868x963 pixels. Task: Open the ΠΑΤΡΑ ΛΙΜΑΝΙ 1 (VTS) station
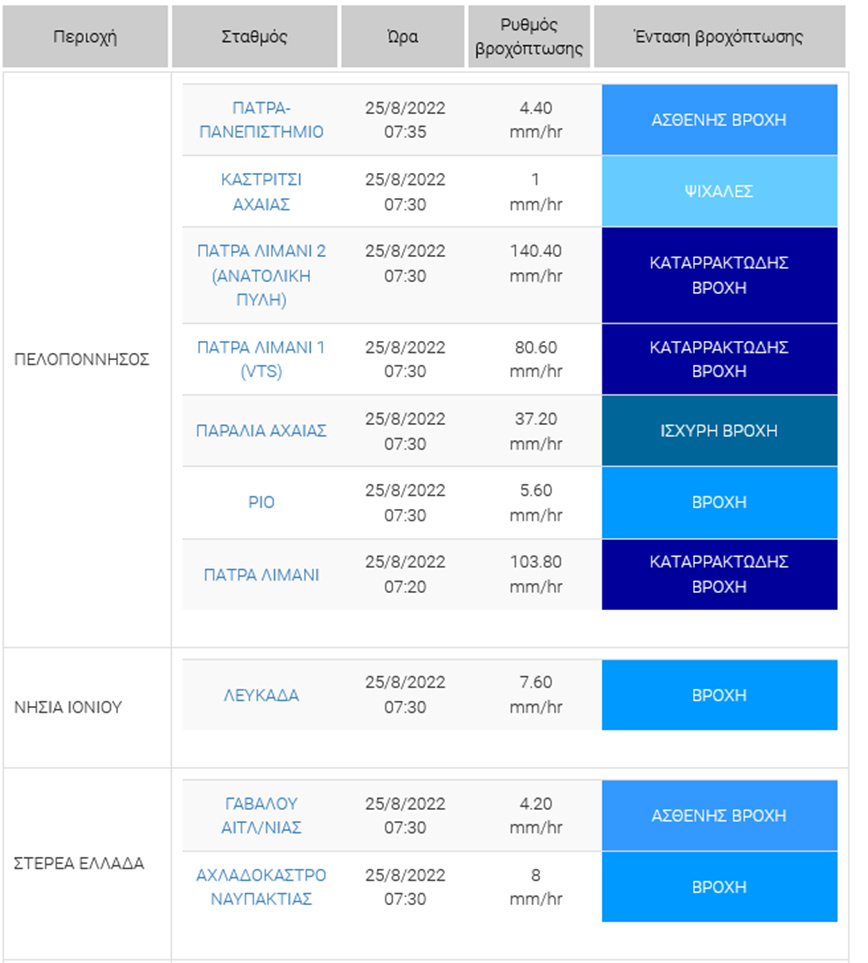click(261, 359)
